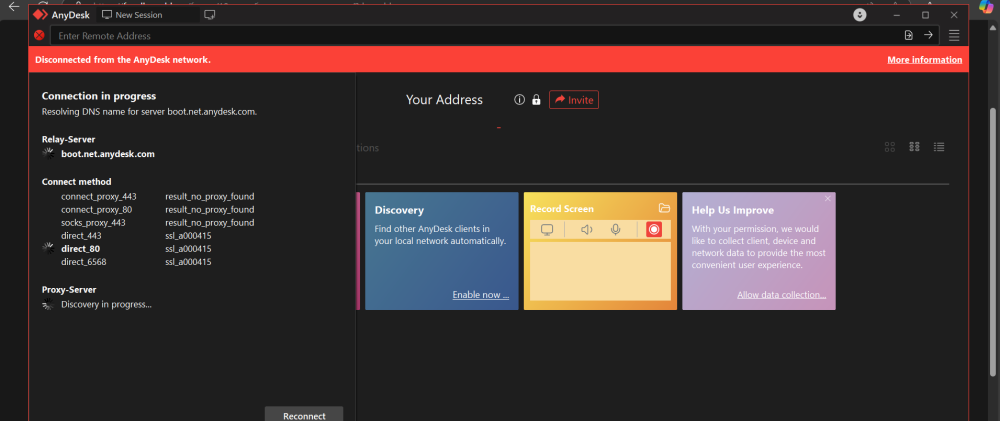Switch to the list view
Image resolution: width=1000 pixels, height=421 pixels.
pos(939,147)
